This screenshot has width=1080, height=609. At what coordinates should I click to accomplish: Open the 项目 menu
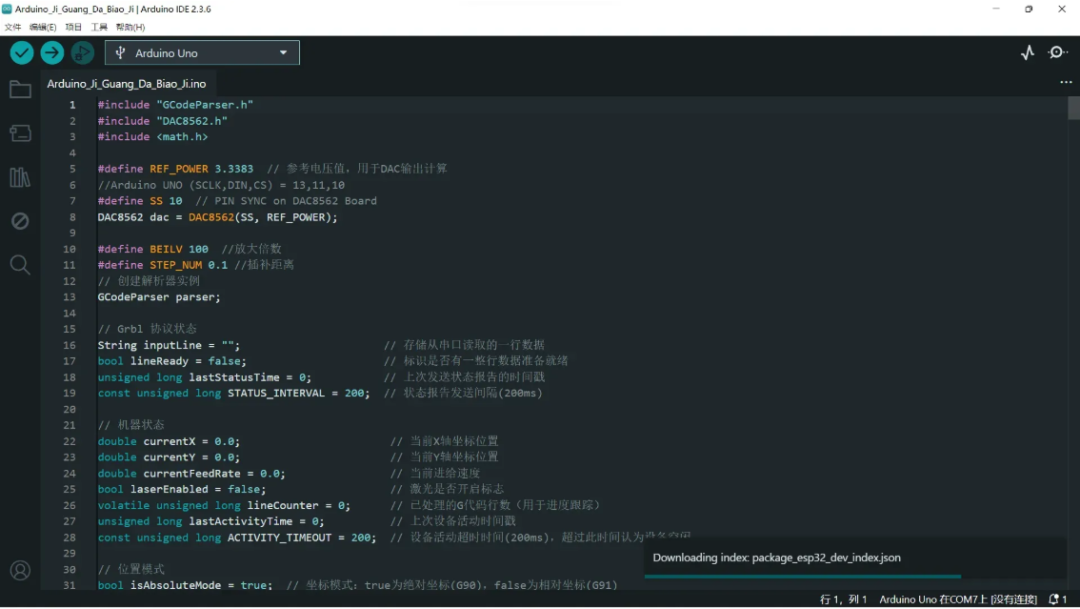coord(73,28)
